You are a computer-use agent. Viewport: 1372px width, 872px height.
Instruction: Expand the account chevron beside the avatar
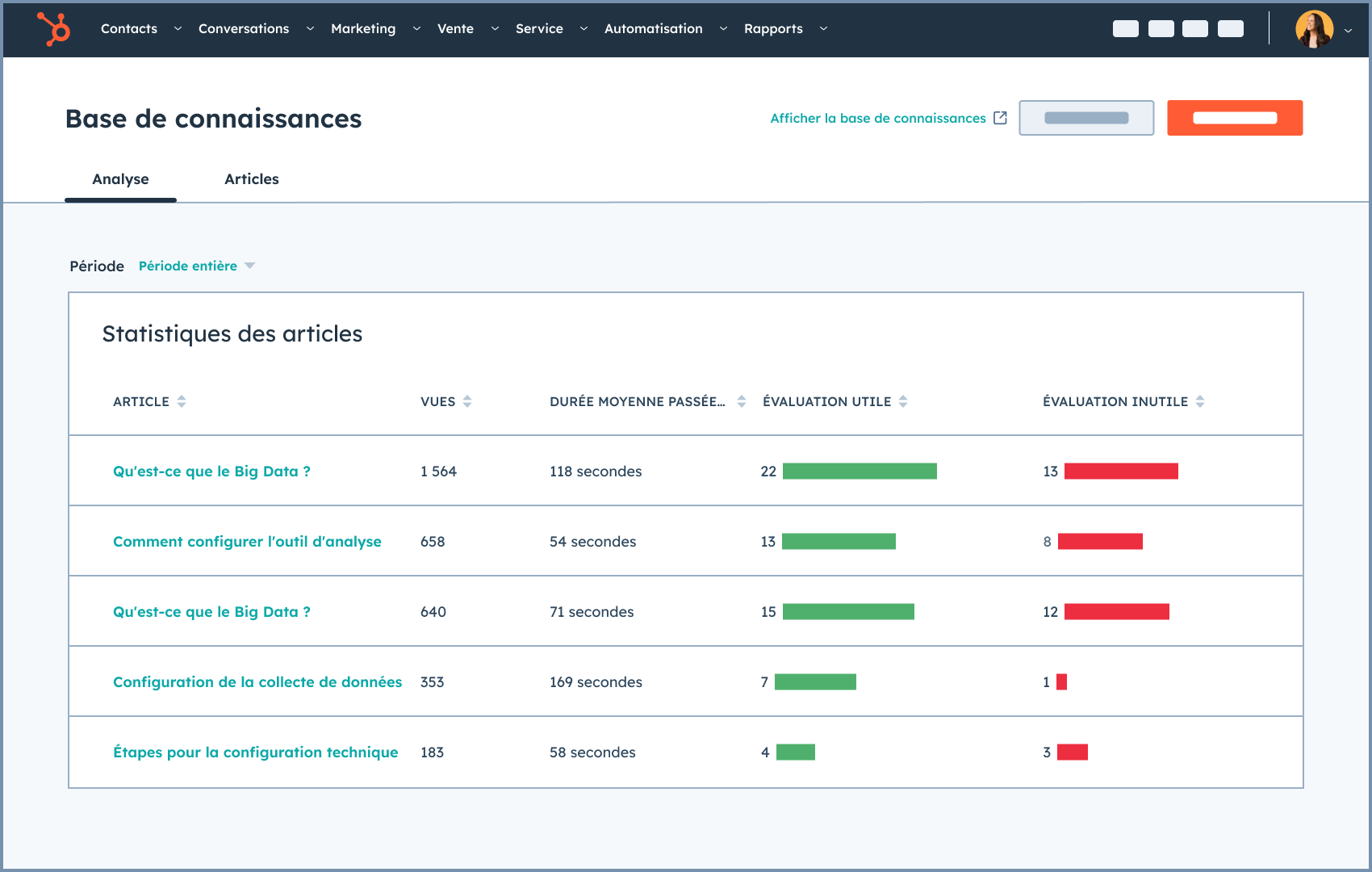[1348, 31]
